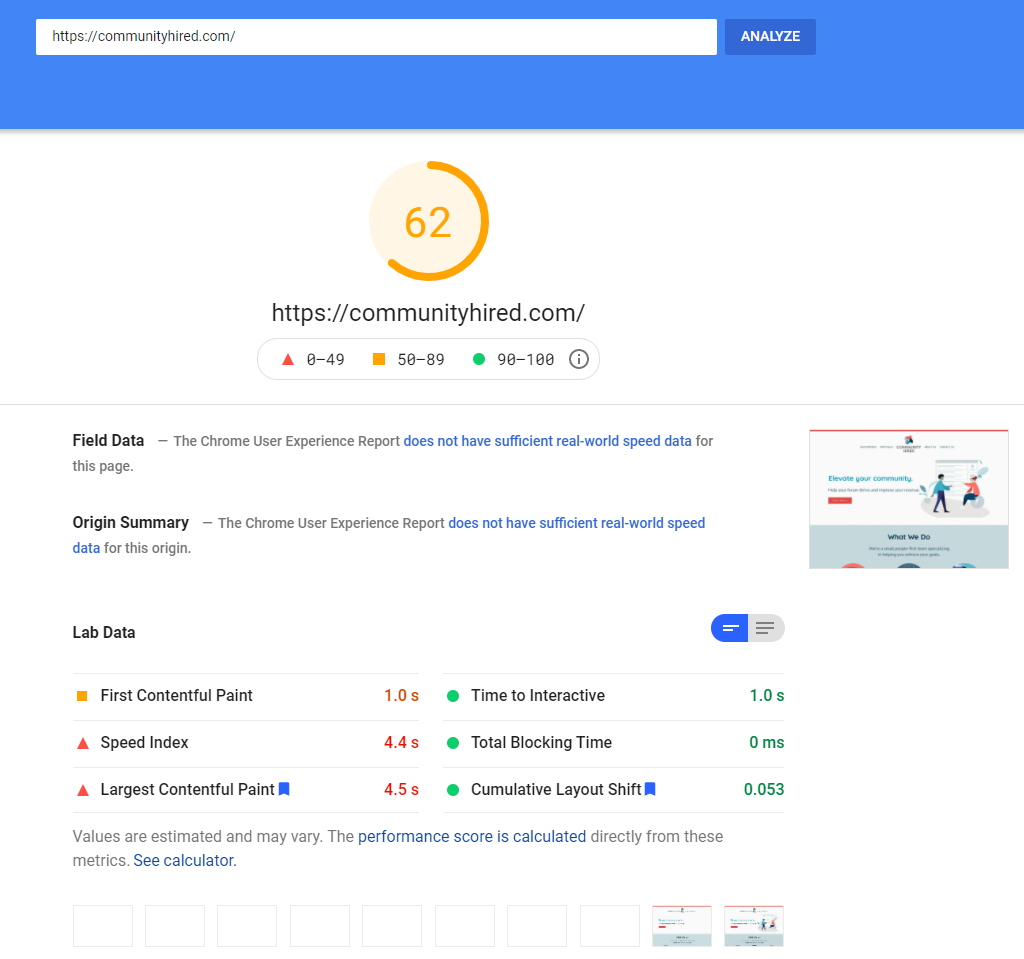Click the ninth filmstrip thumbnail with page content
1024x959 pixels.
point(682,926)
